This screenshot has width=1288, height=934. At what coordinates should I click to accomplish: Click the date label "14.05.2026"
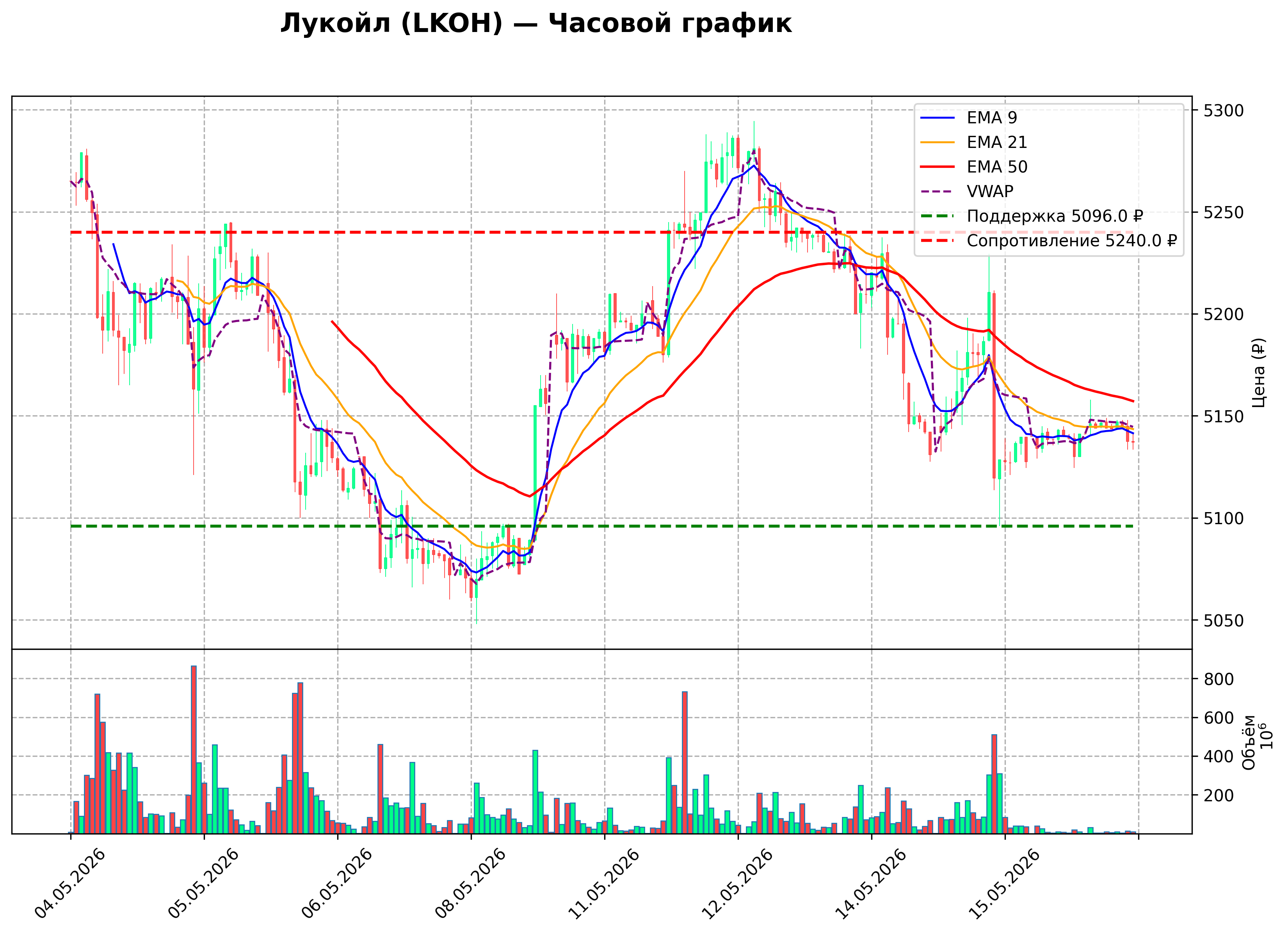tap(871, 884)
